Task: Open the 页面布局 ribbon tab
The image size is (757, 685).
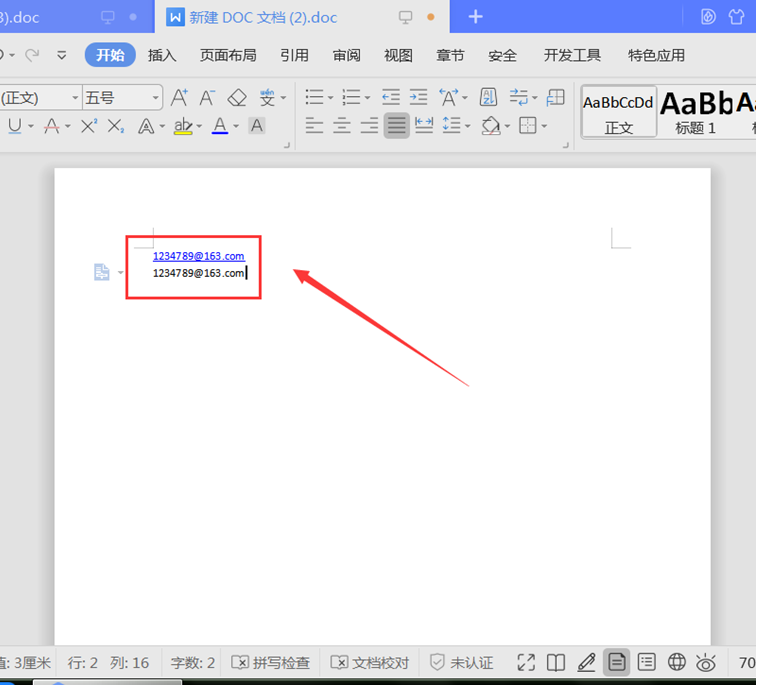Action: tap(228, 56)
